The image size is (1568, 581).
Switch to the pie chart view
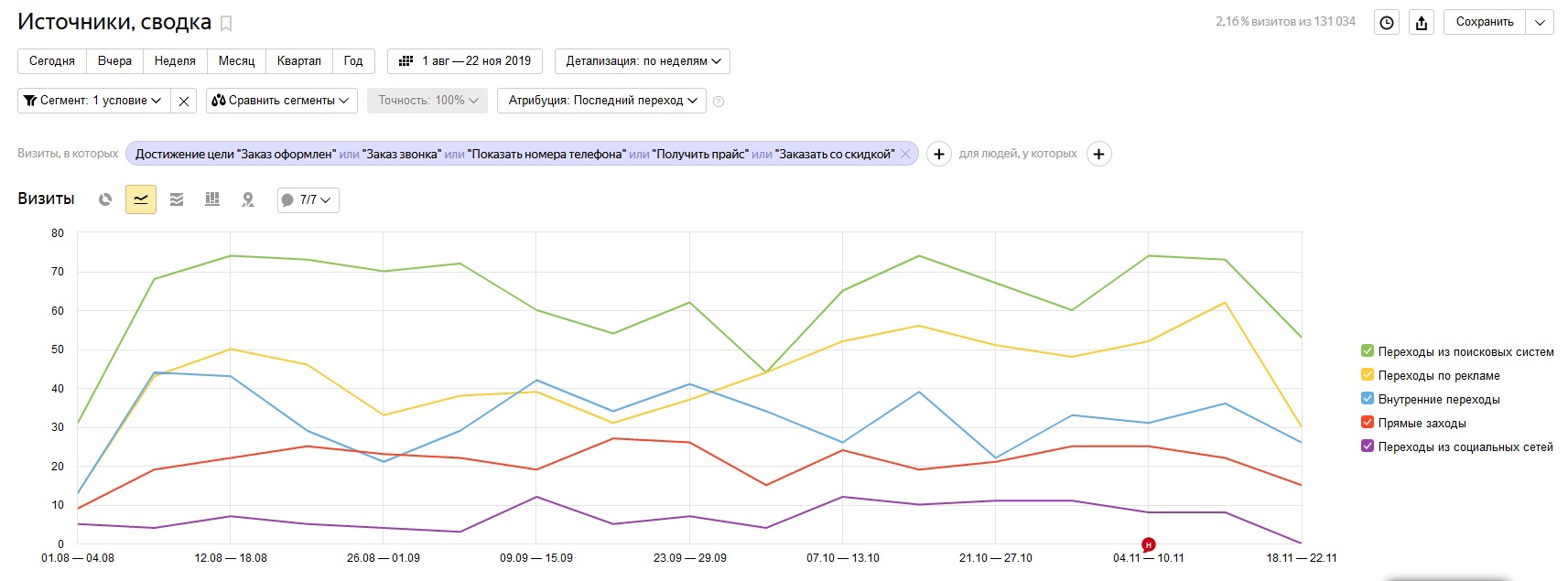click(x=105, y=199)
